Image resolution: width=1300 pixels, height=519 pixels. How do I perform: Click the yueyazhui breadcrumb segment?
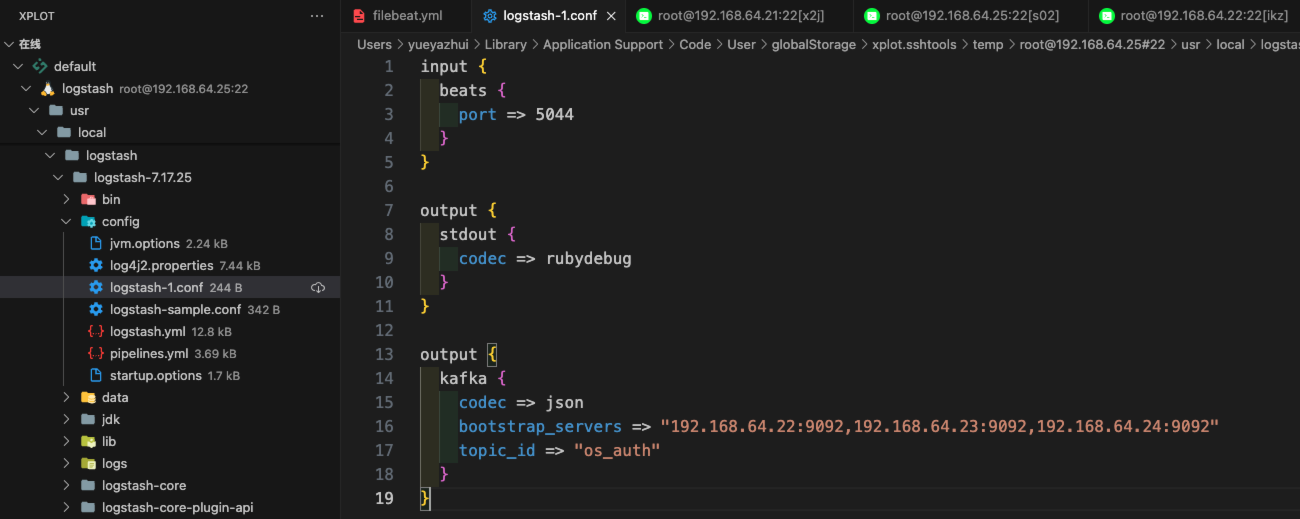coord(439,44)
